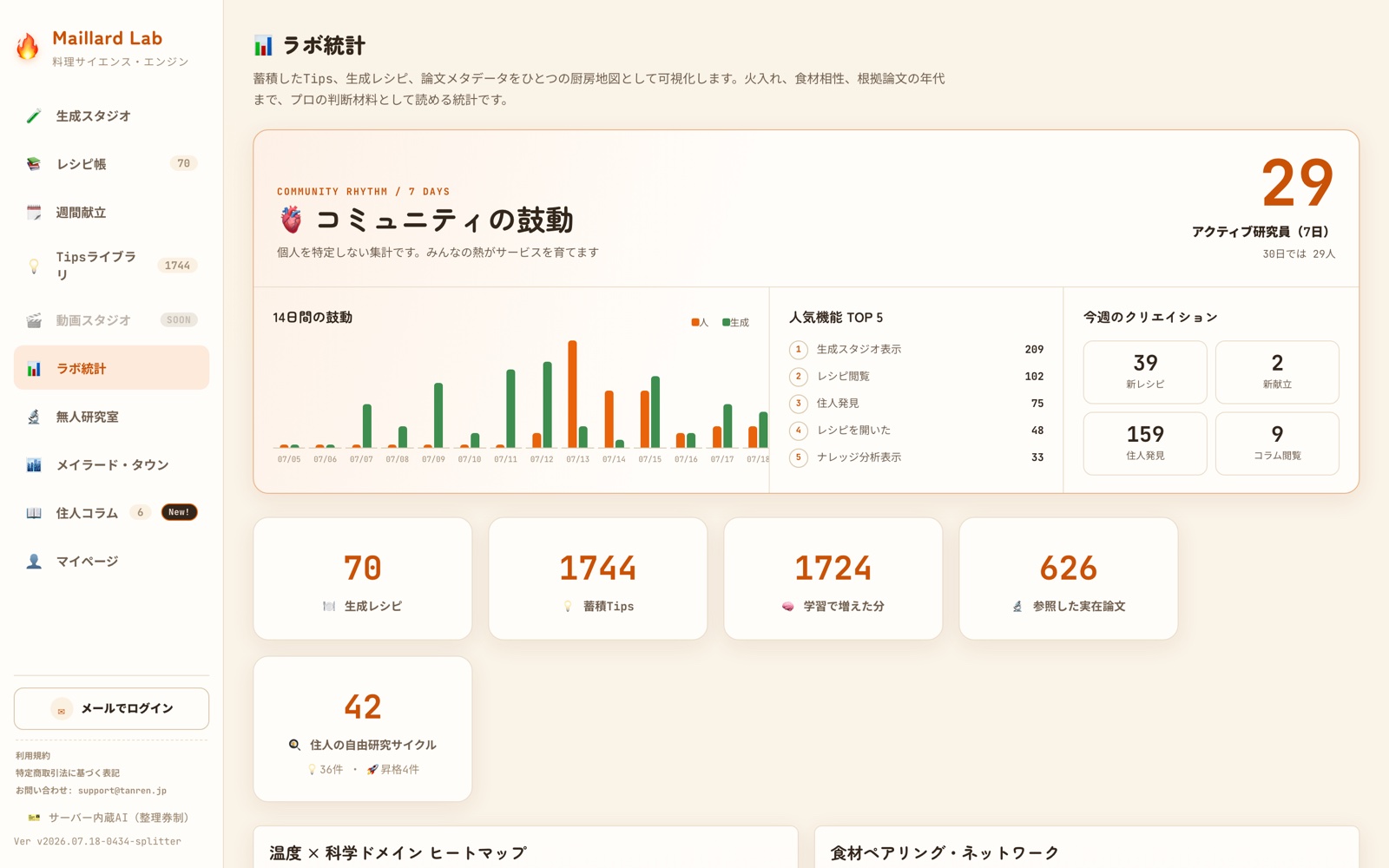
Task: Click the レシピ帳 books icon
Action: pos(34,164)
